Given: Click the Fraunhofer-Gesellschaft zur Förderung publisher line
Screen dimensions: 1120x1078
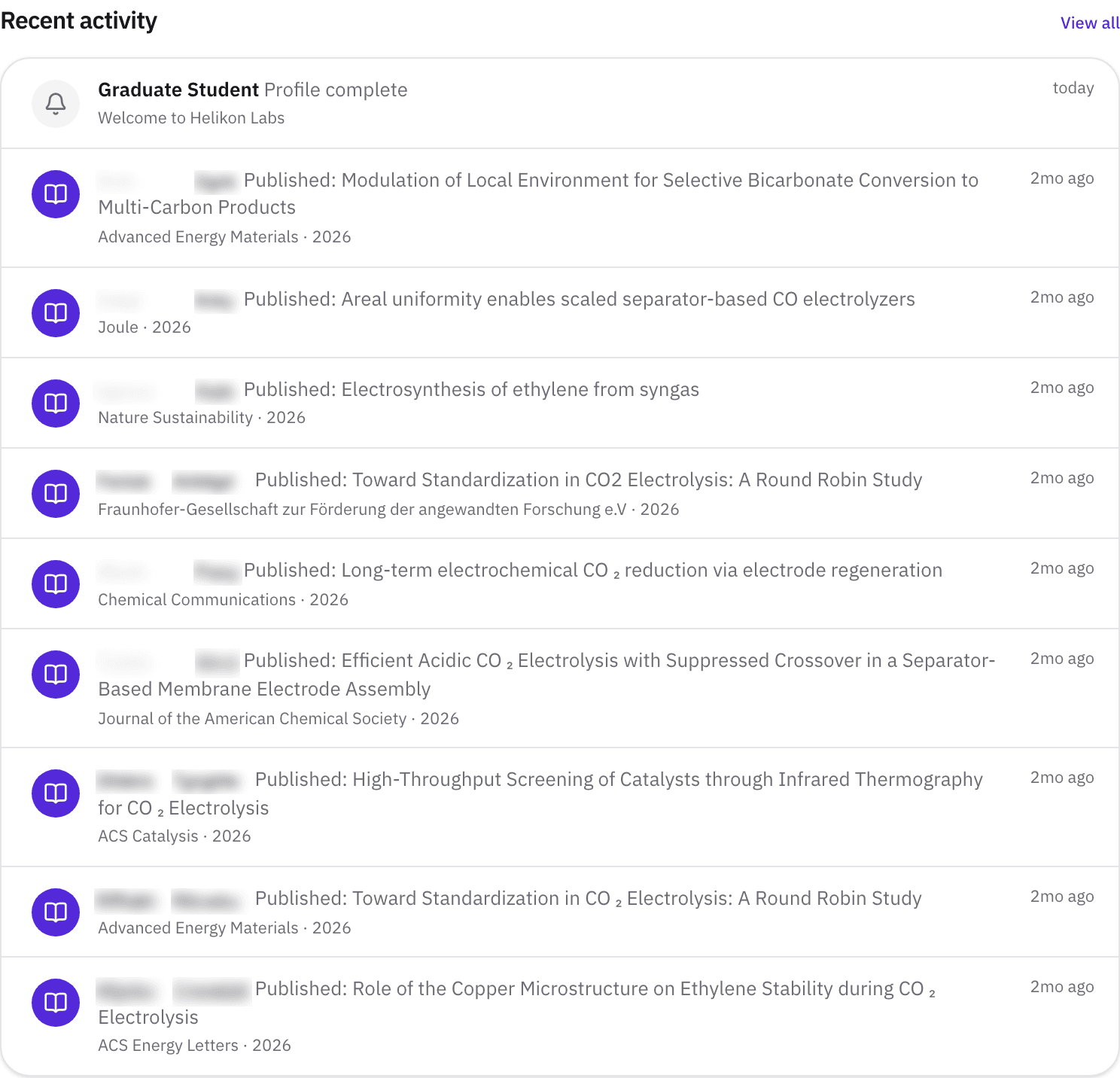Looking at the screenshot, I should click(388, 510).
